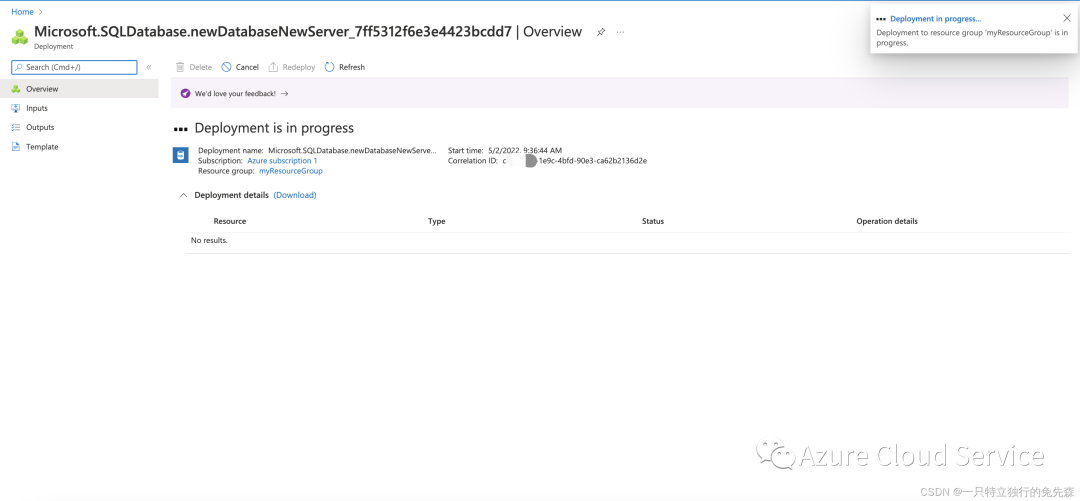1080x501 pixels.
Task: Refresh the deployment overview
Action: [x=344, y=68]
